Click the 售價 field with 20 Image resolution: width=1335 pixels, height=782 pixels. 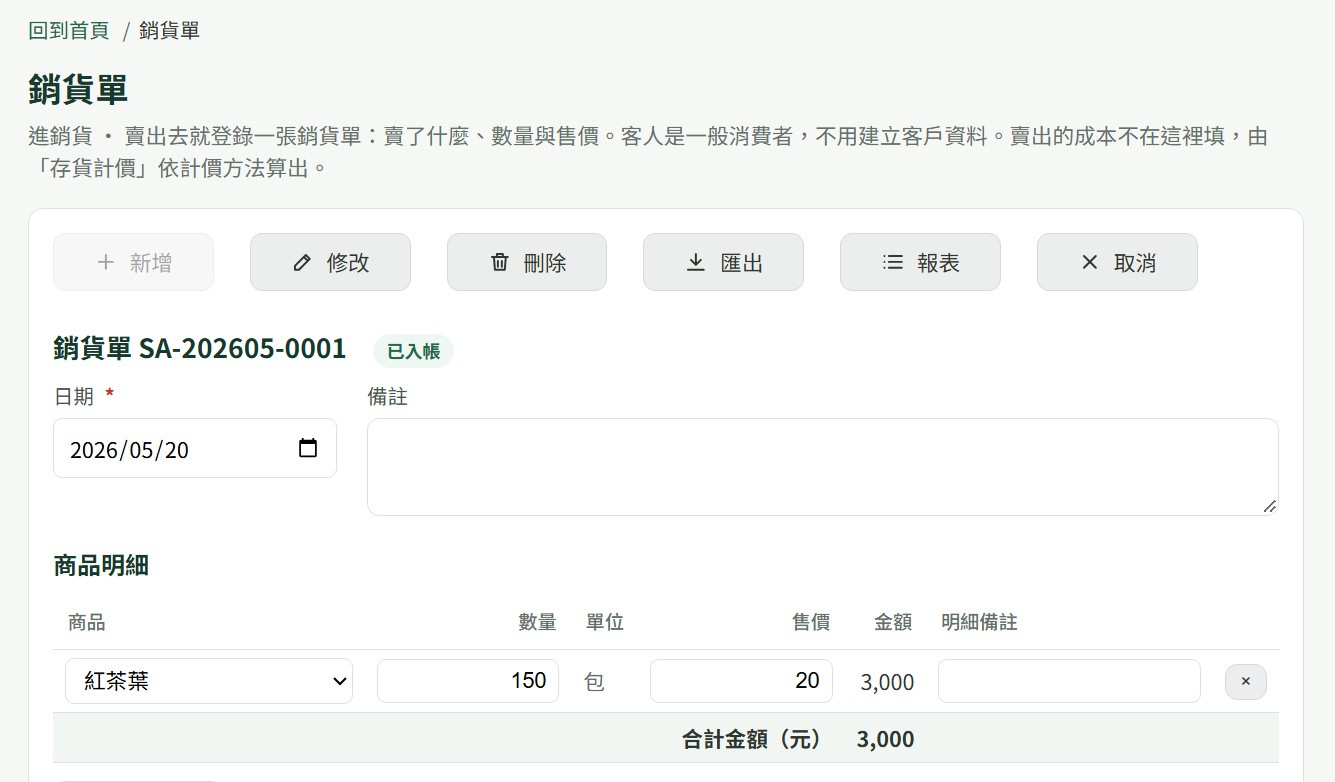pos(741,681)
